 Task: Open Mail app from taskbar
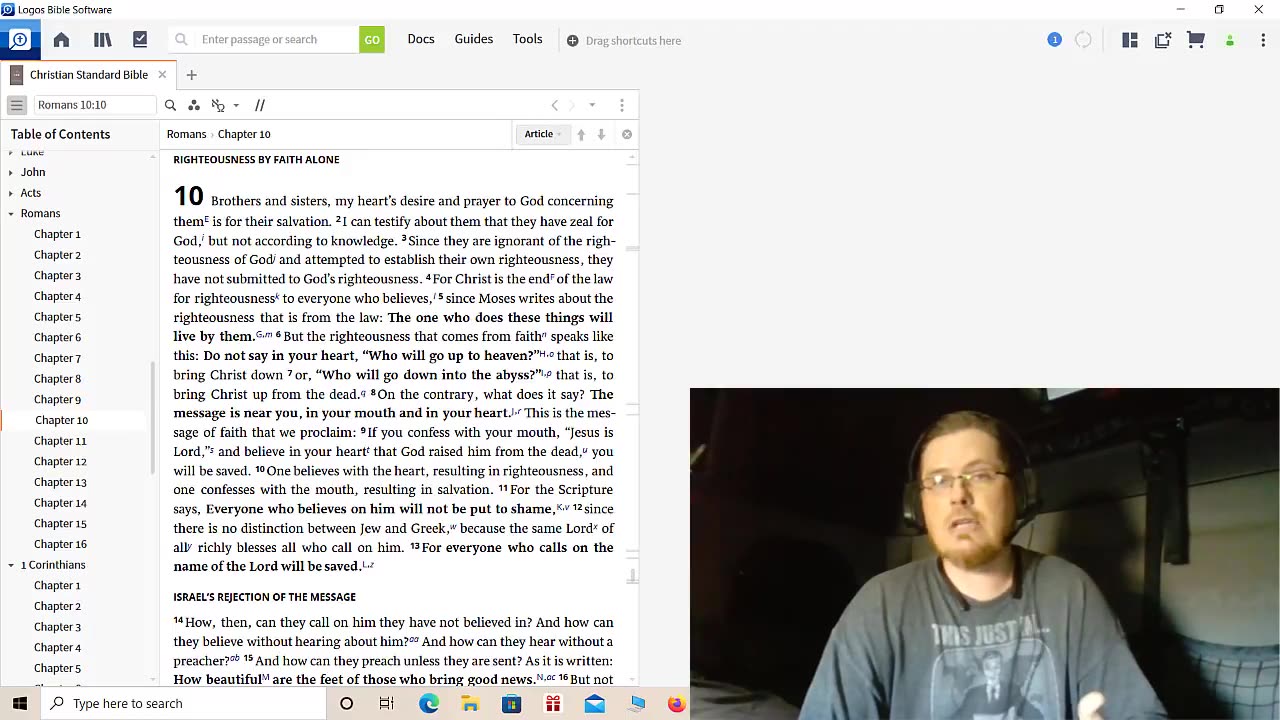click(x=594, y=703)
